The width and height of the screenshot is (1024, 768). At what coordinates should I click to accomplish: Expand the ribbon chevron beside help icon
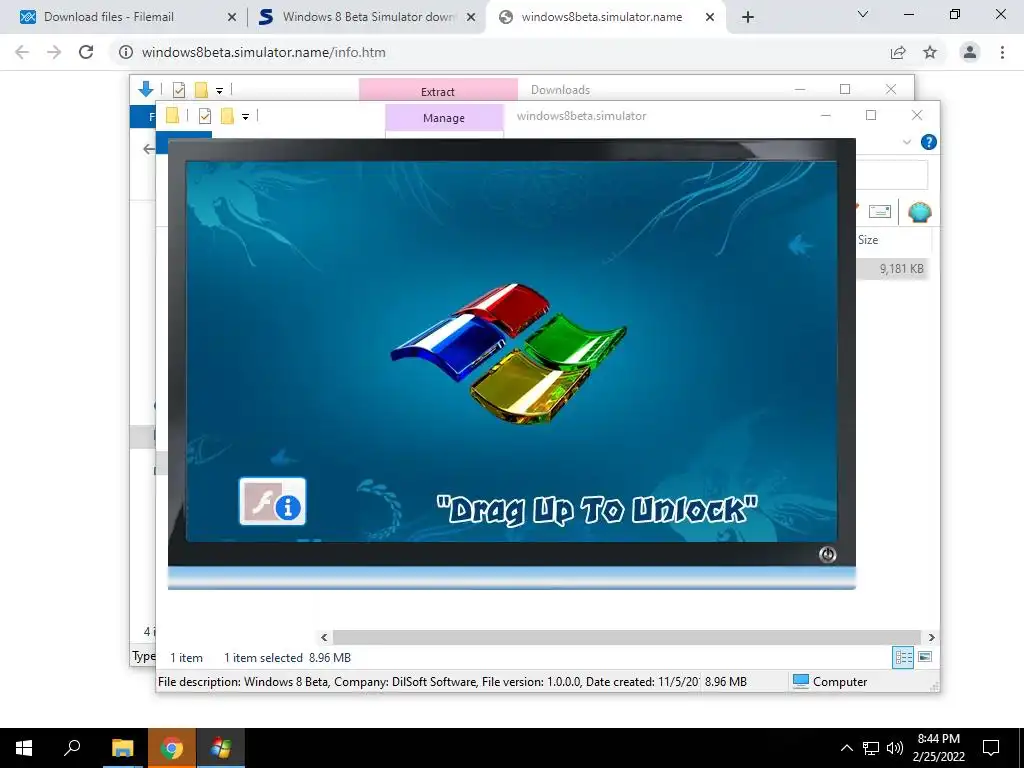(x=906, y=142)
